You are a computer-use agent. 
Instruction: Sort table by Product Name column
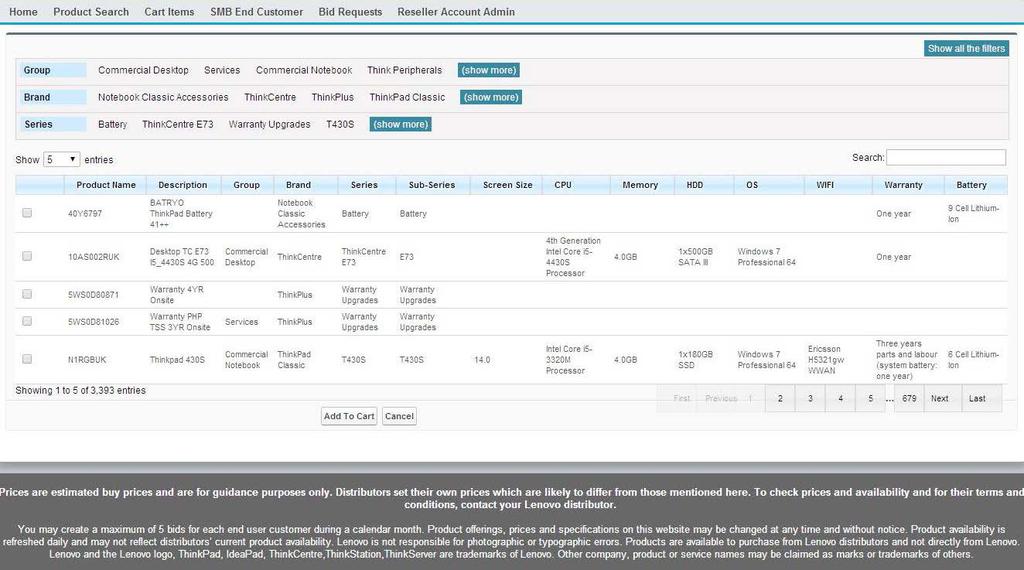pyautogui.click(x=105, y=185)
